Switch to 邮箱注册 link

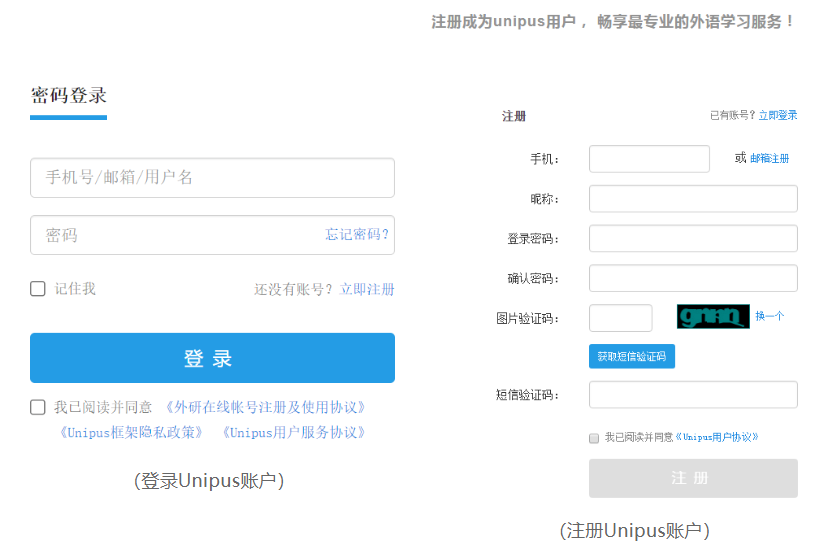[x=769, y=159]
